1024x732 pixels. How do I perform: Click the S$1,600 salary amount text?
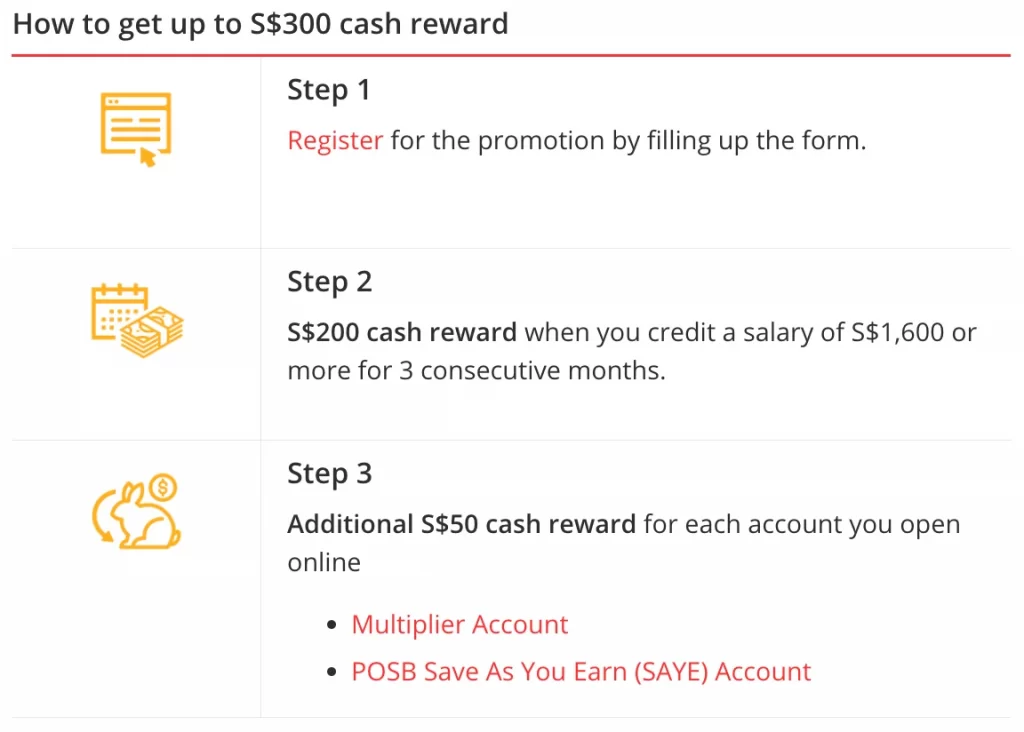898,332
